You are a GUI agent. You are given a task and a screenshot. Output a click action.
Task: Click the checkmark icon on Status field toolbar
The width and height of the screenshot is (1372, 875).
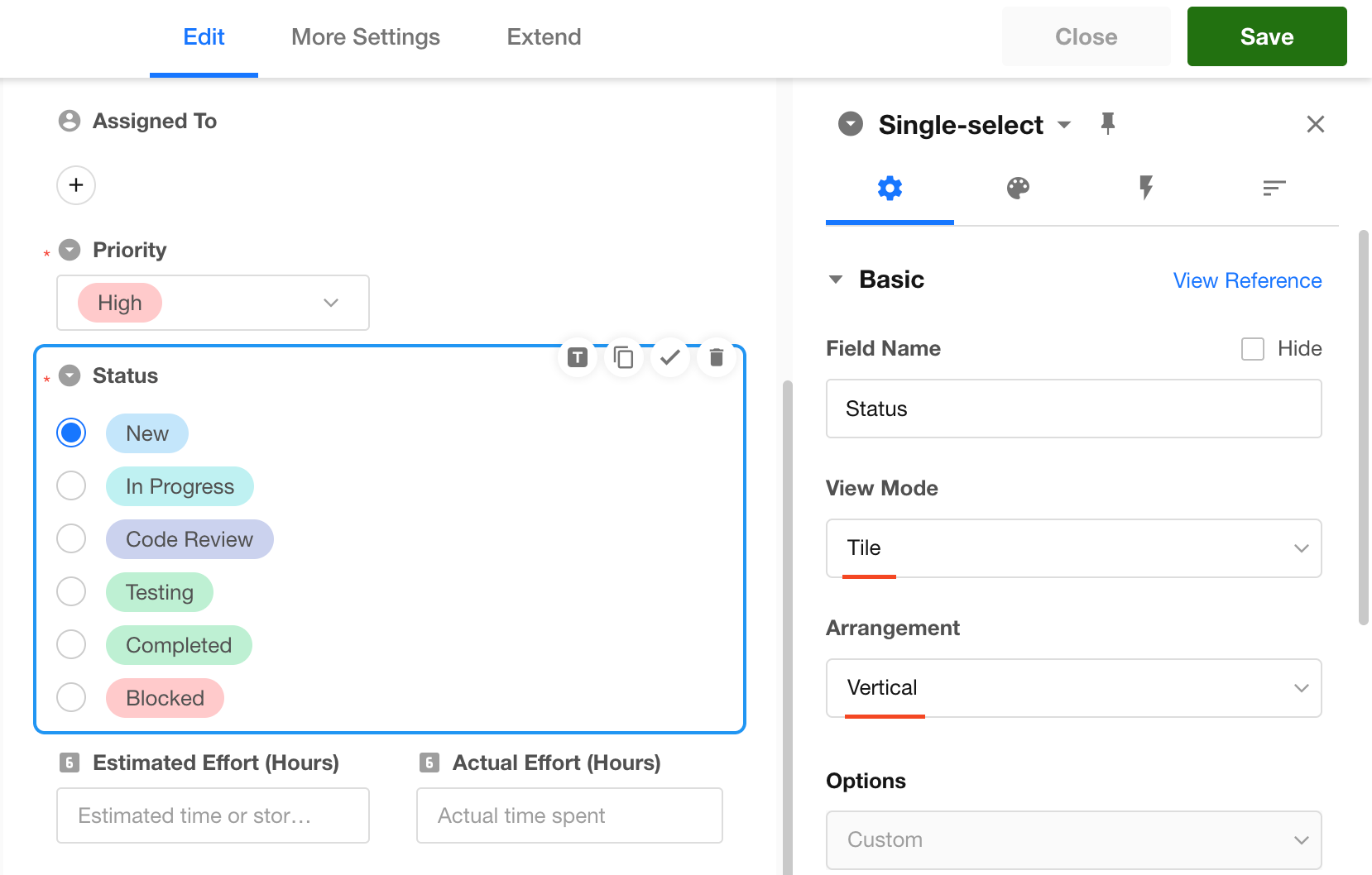coord(670,357)
